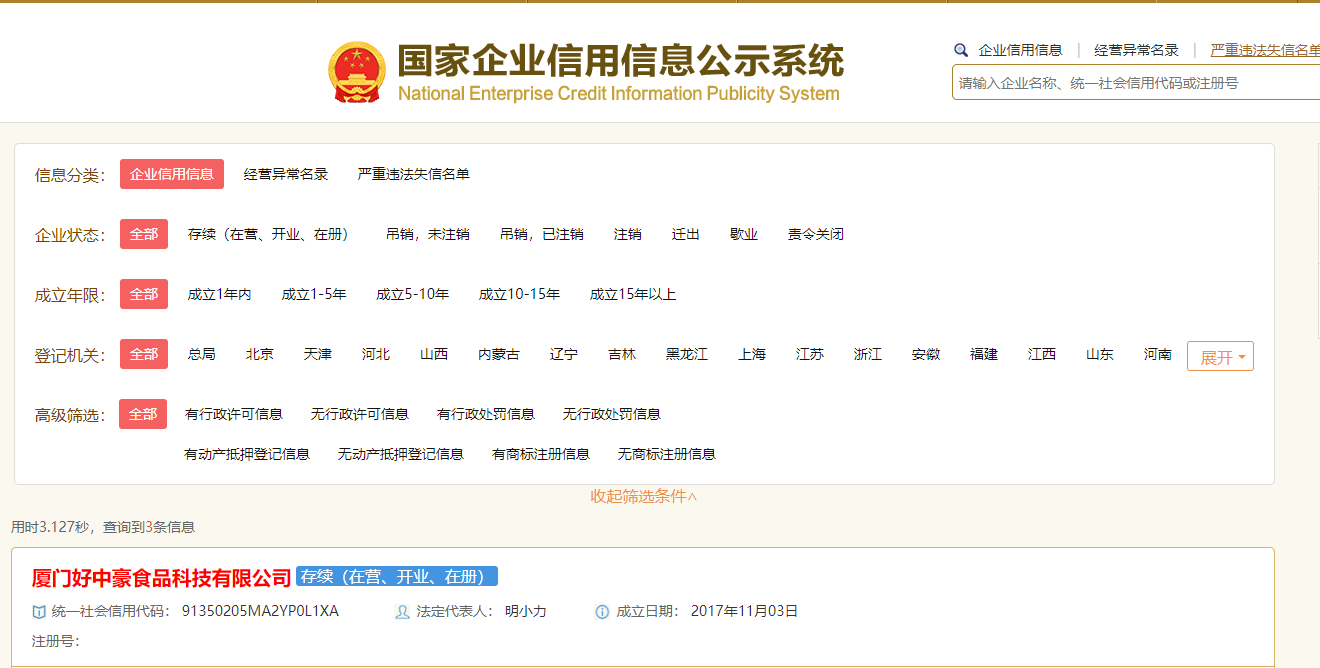Filter registration authority by 山东
This screenshot has height=668, width=1320.
1100,354
